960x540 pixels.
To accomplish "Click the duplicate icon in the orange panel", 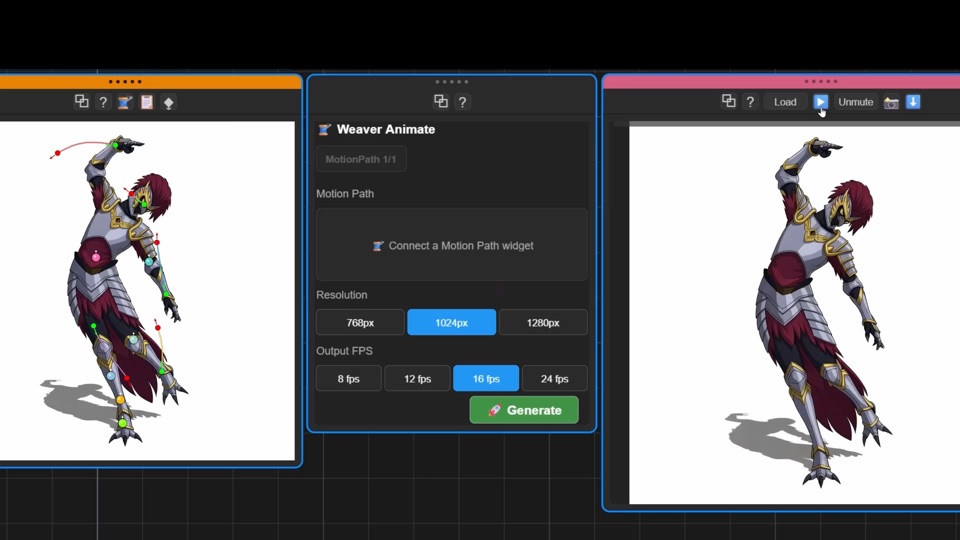I will tap(81, 102).
